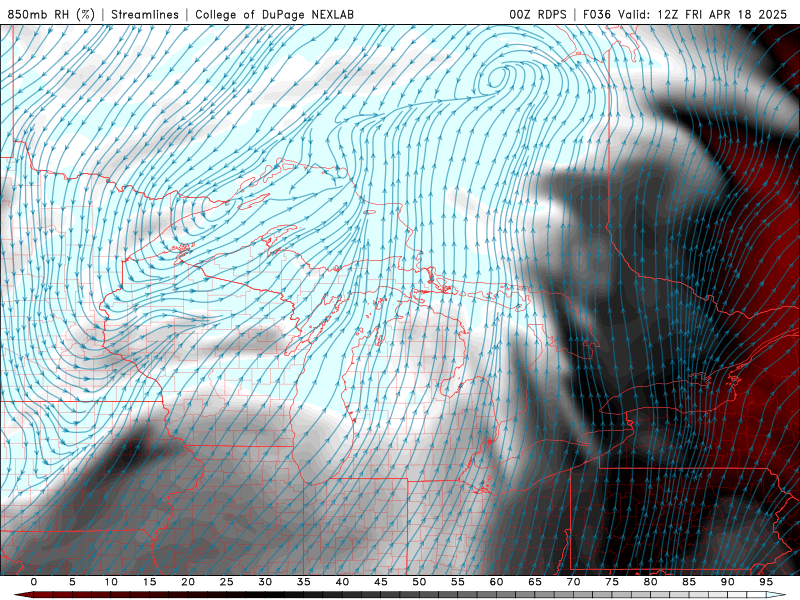Click the "Valid: 12Z FRI APR 18 2025" text
The image size is (800, 600).
[703, 14]
